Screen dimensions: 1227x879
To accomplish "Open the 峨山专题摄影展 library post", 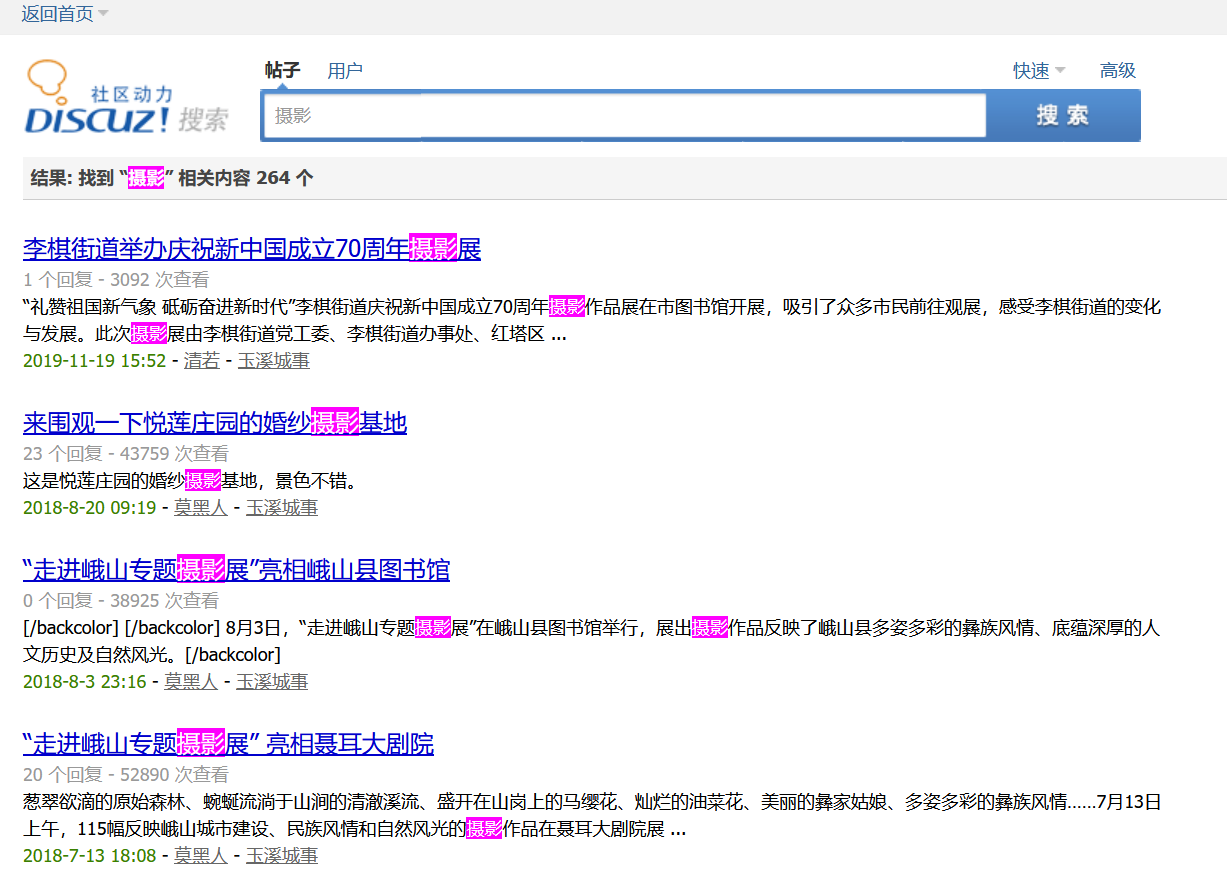I will point(237,569).
